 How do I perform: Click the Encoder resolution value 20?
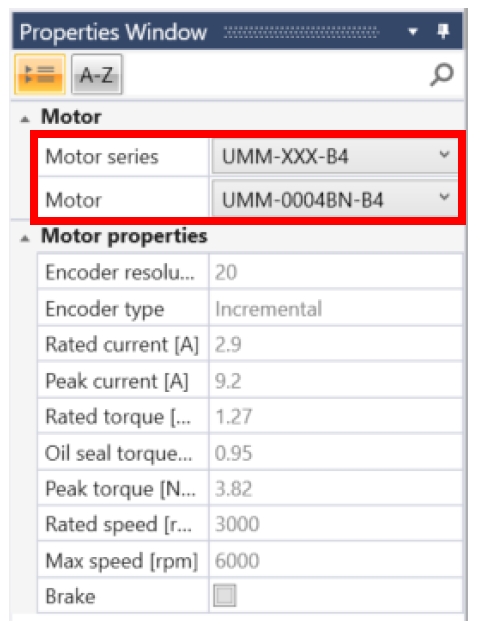click(226, 272)
